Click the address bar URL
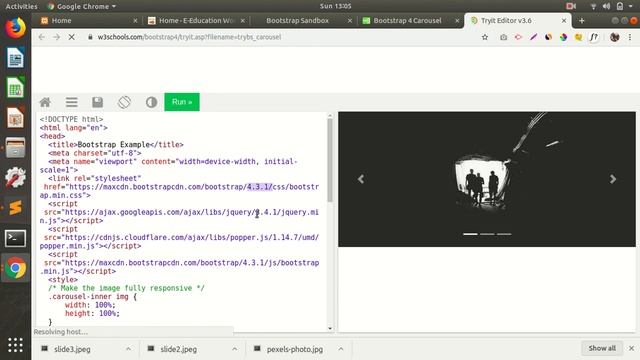This screenshot has width=640, height=360. [x=189, y=37]
